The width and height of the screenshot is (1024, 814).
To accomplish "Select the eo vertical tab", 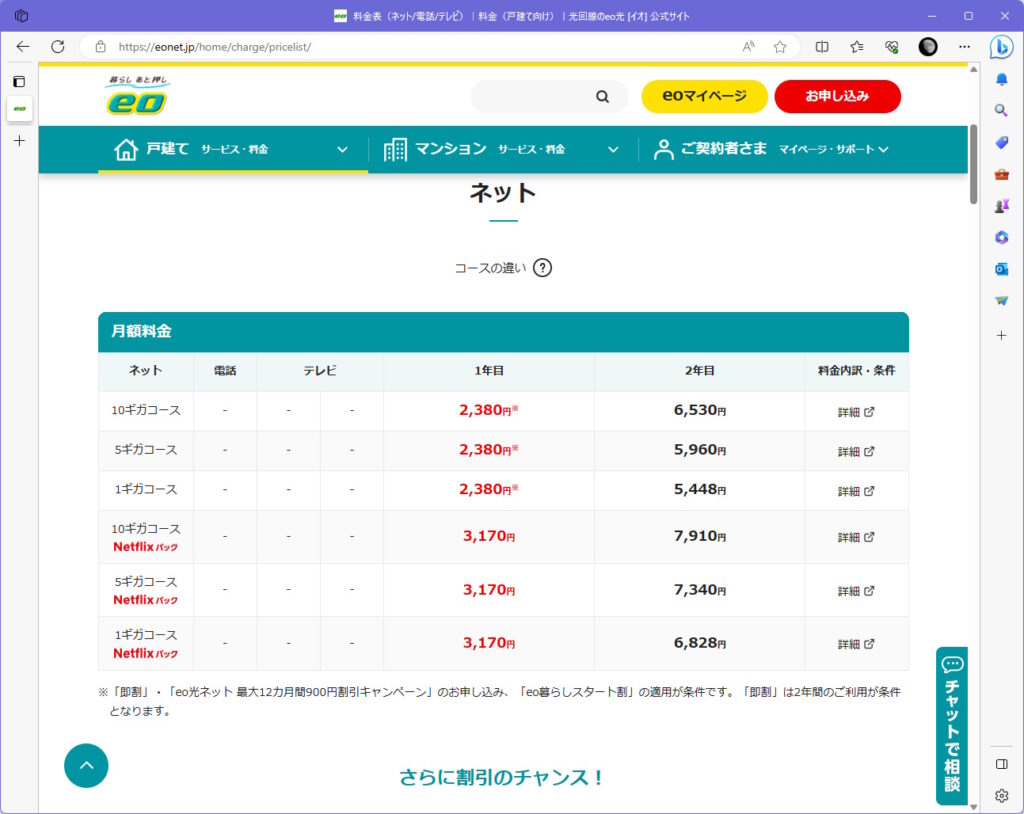I will (x=20, y=108).
